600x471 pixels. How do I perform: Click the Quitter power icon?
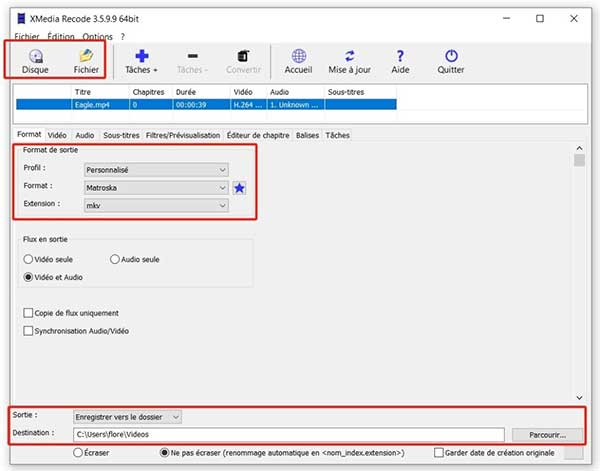[x=450, y=59]
